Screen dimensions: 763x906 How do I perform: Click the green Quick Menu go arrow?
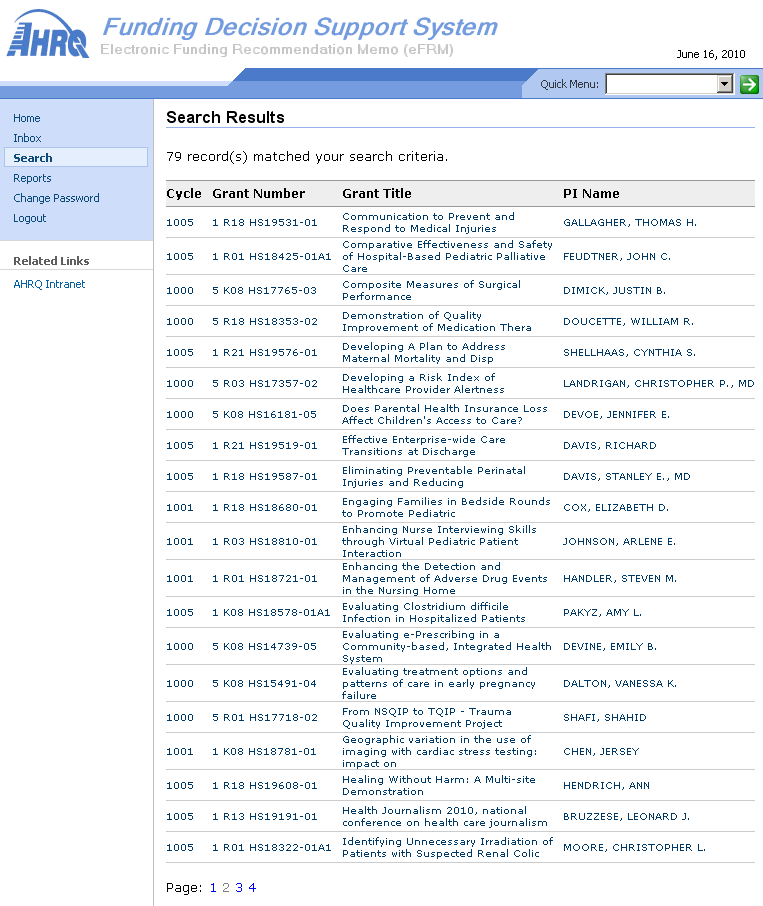coord(749,84)
